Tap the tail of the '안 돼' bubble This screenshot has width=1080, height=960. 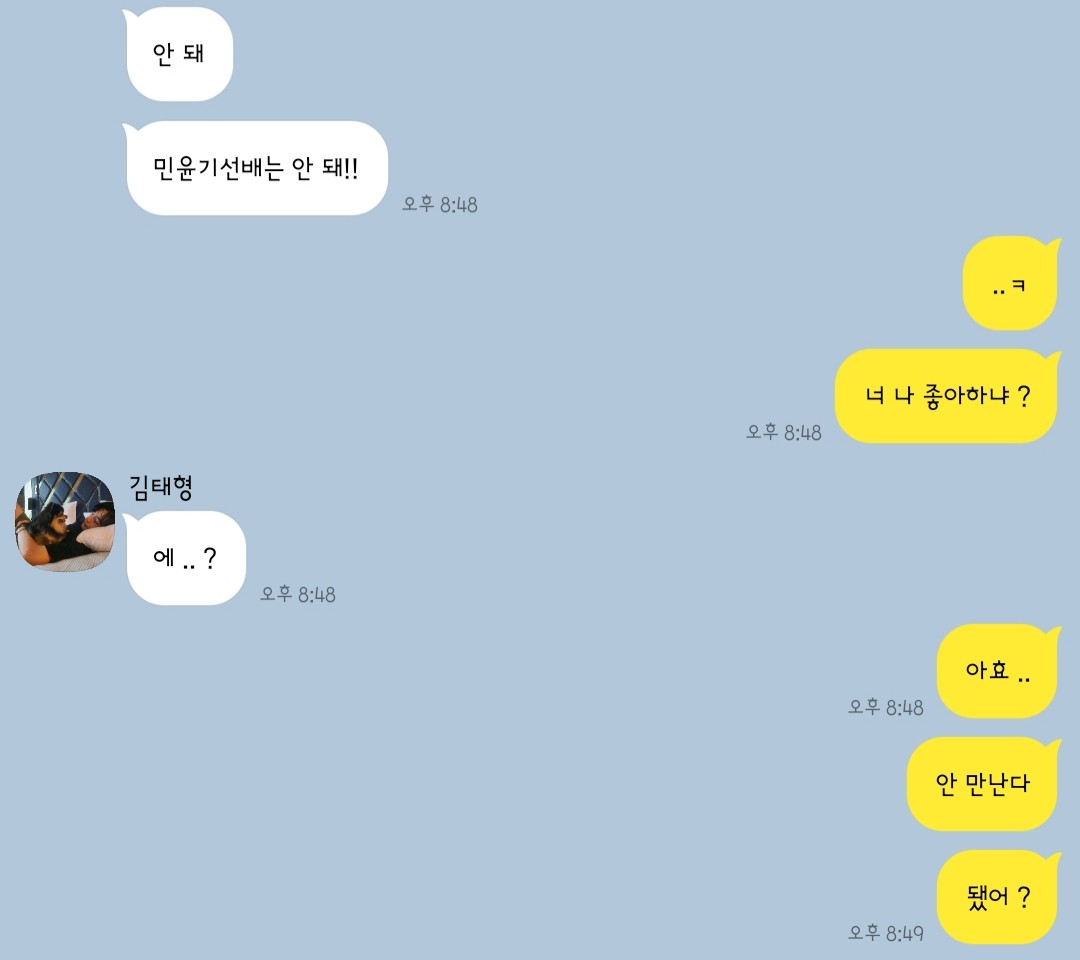(x=129, y=15)
